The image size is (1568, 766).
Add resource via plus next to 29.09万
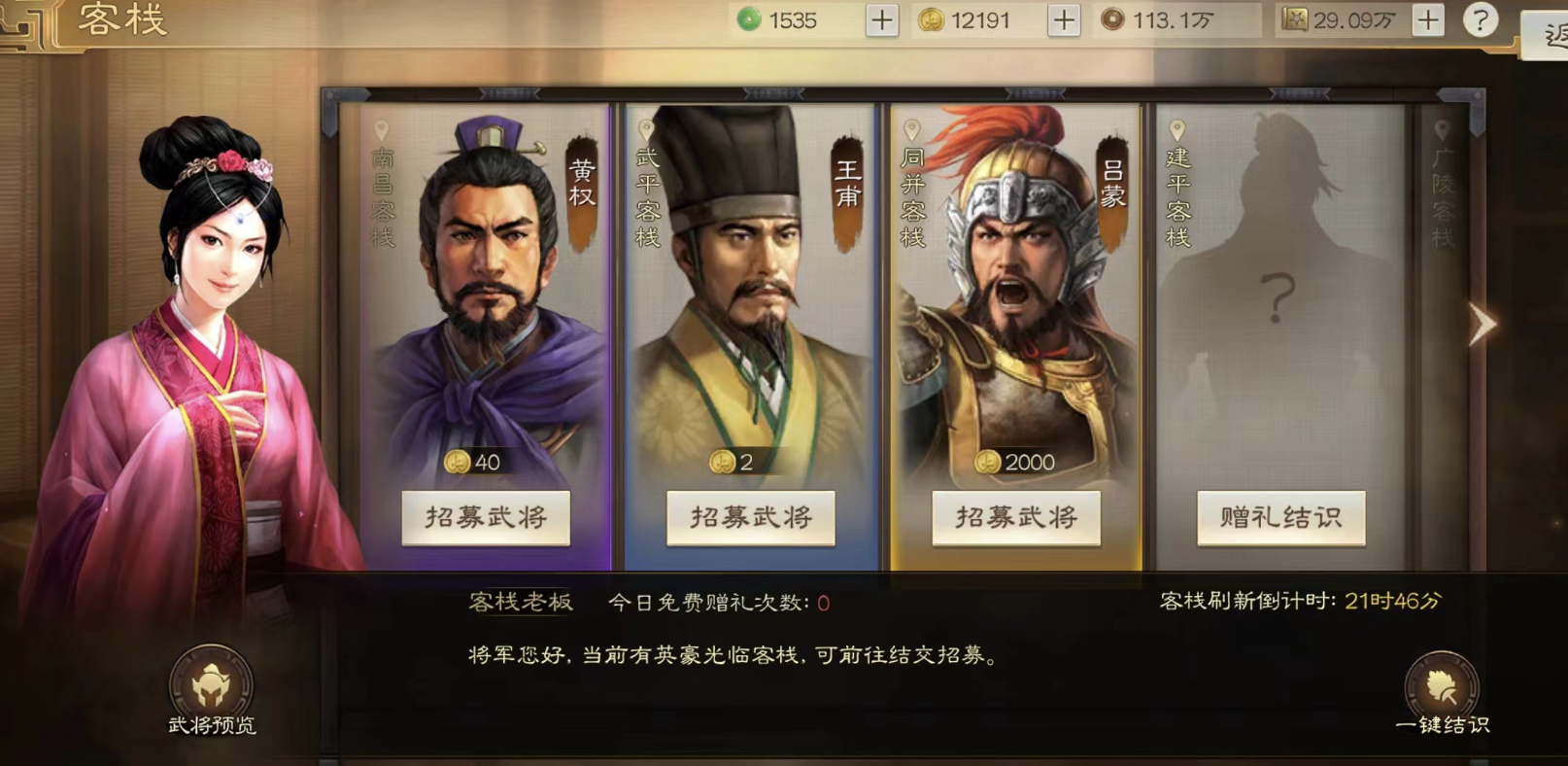pyautogui.click(x=1427, y=20)
